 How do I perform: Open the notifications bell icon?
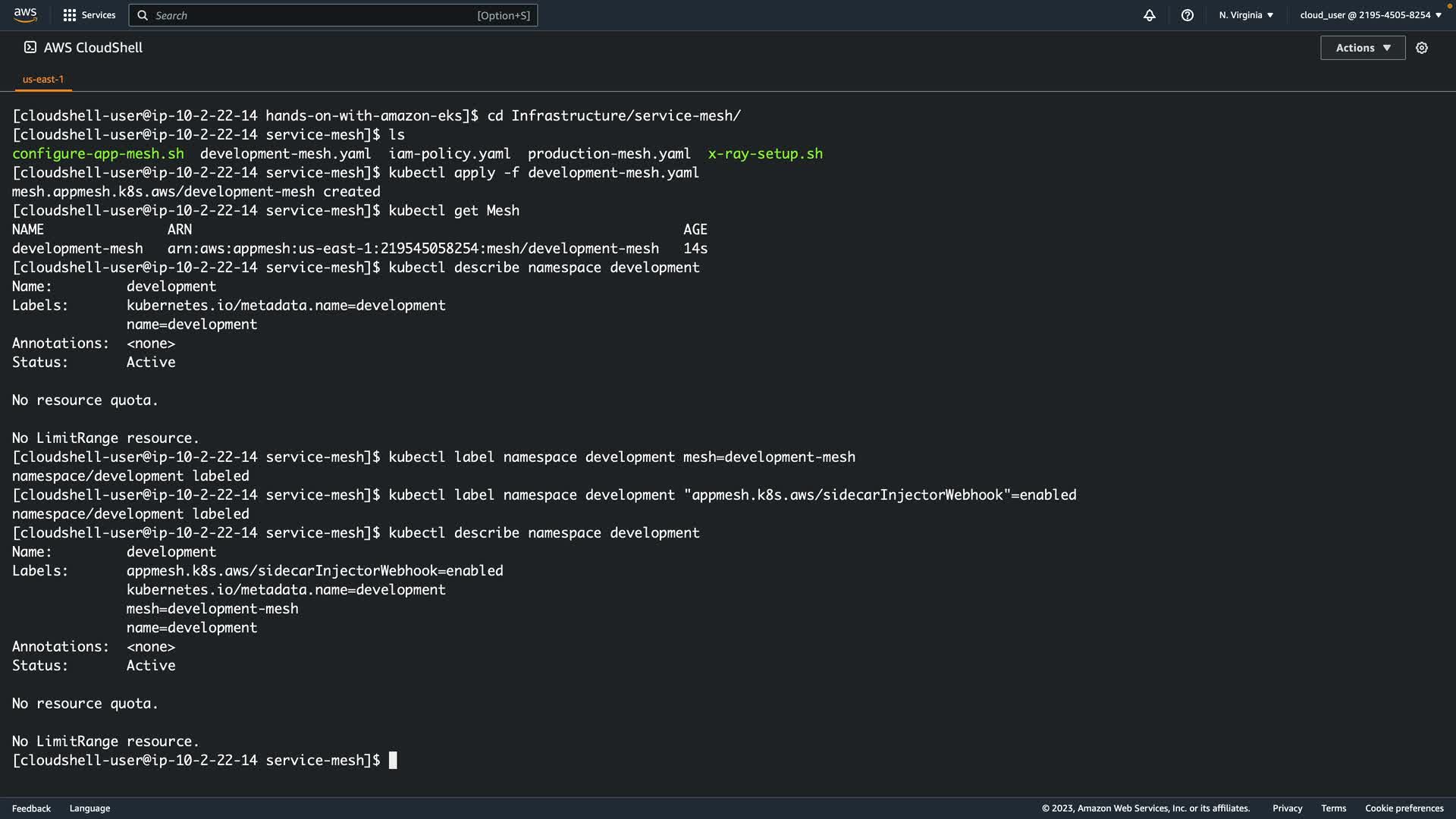point(1149,15)
